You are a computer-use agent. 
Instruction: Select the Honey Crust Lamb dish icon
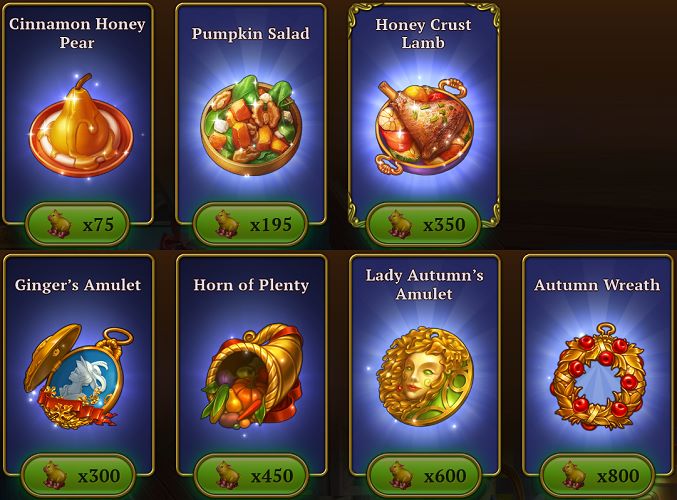[424, 126]
